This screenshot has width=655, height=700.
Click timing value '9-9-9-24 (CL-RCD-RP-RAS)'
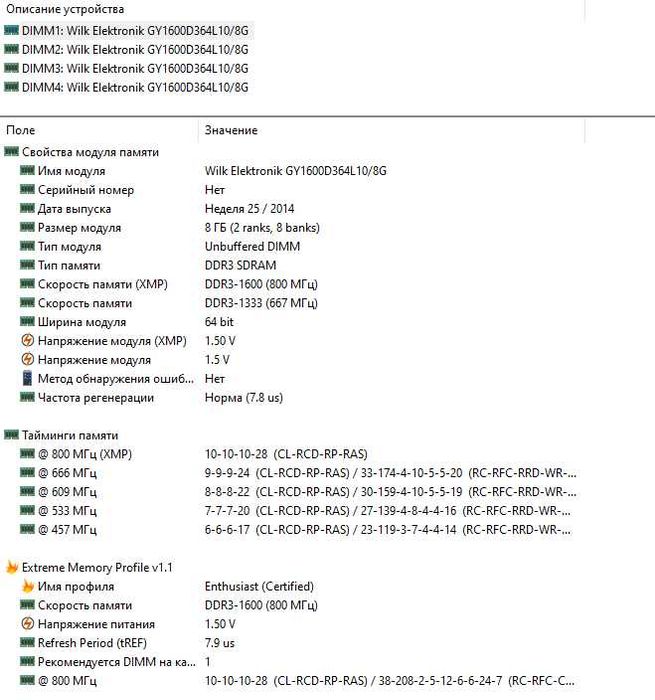pos(277,473)
